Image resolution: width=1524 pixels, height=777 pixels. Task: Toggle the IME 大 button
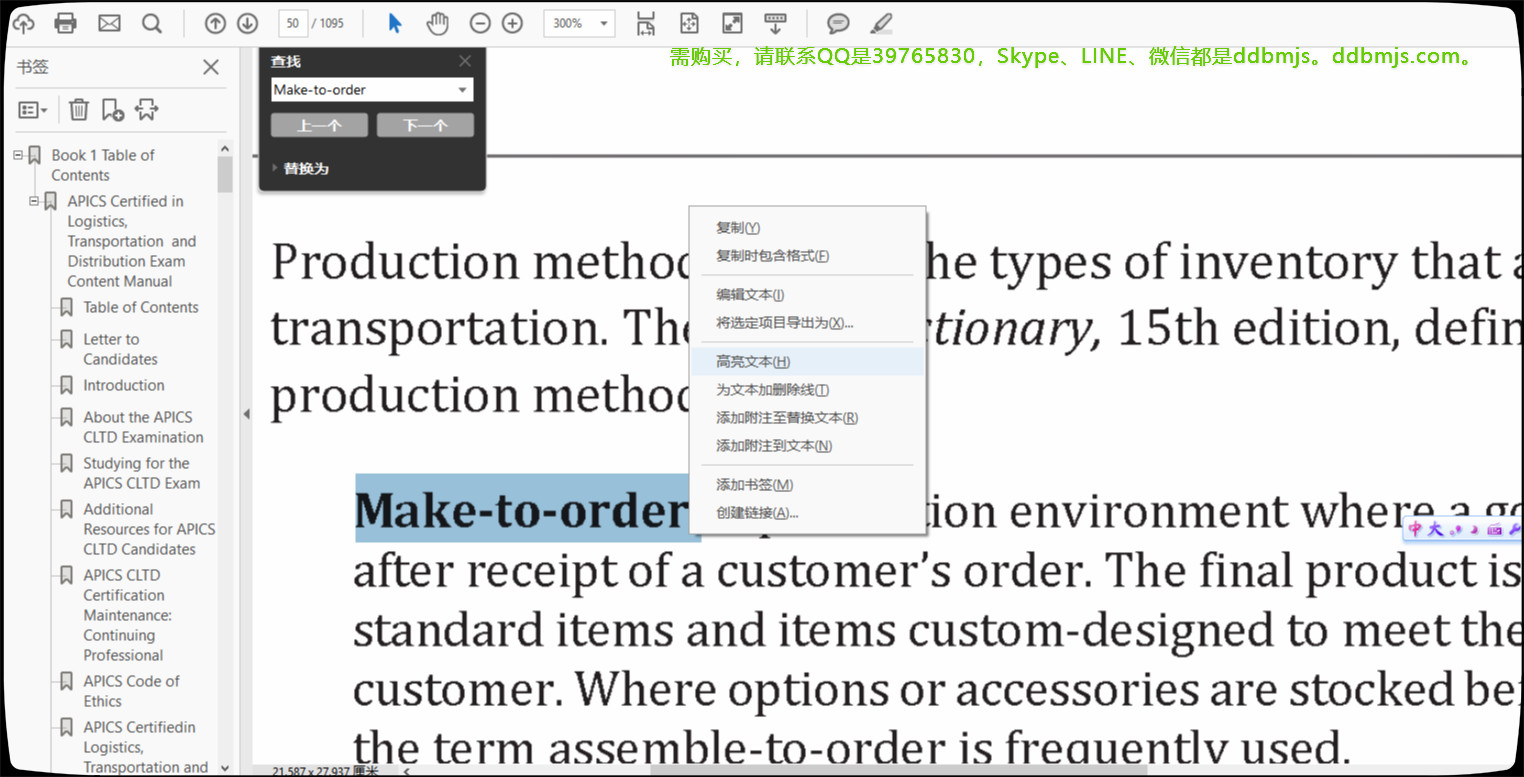click(x=1435, y=530)
